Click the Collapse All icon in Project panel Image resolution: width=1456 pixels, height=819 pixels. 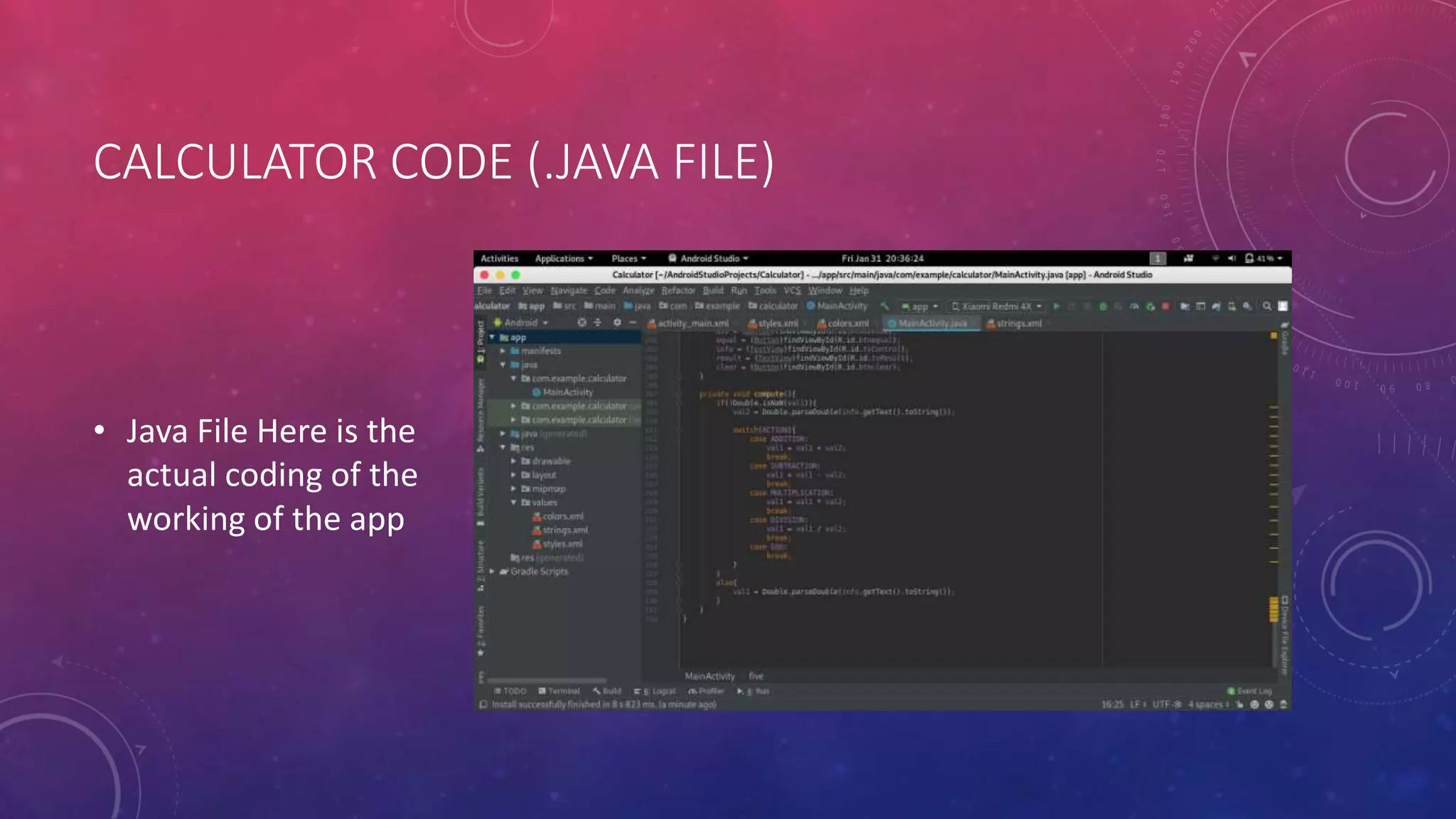click(598, 323)
